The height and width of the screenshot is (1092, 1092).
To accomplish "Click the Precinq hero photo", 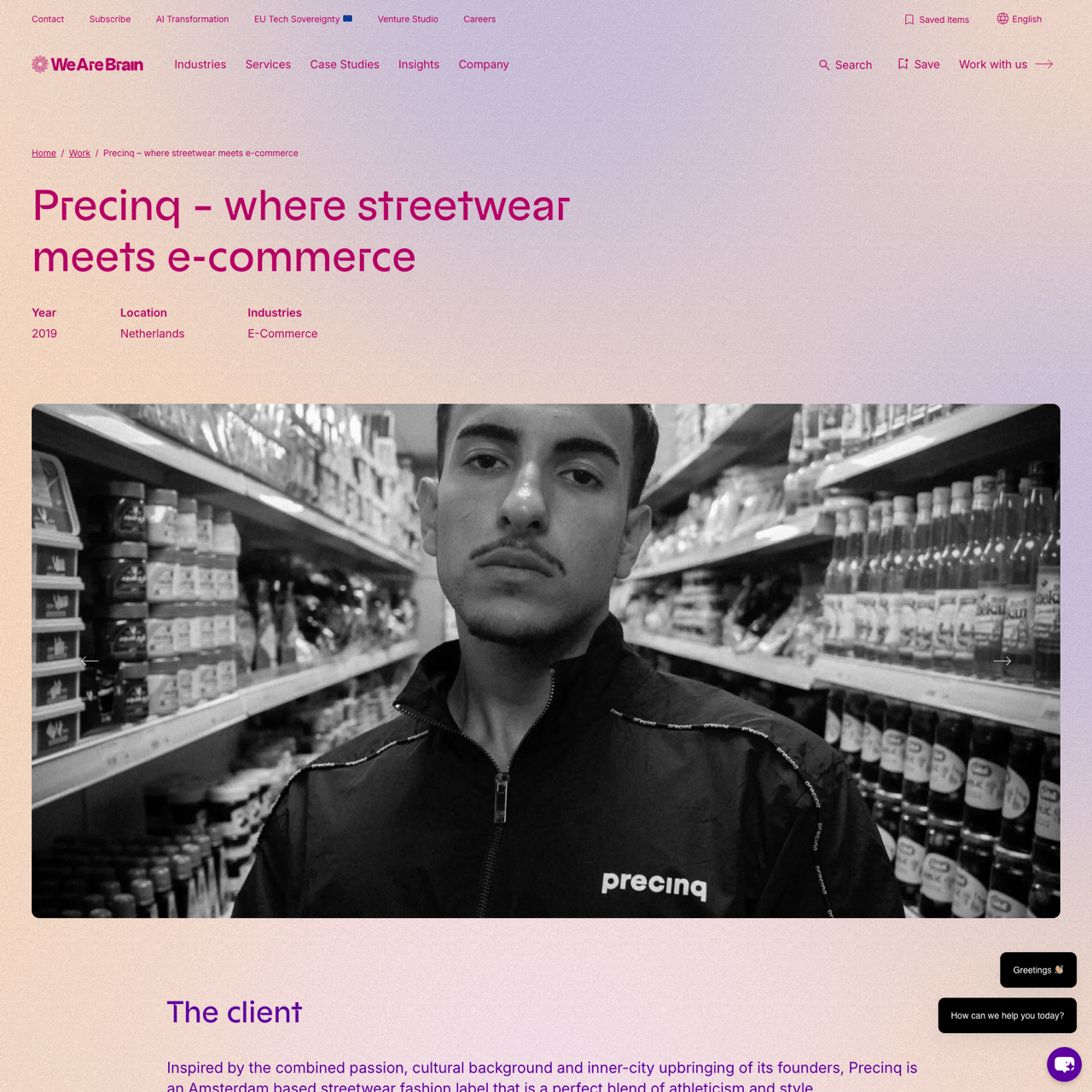I will point(546,661).
